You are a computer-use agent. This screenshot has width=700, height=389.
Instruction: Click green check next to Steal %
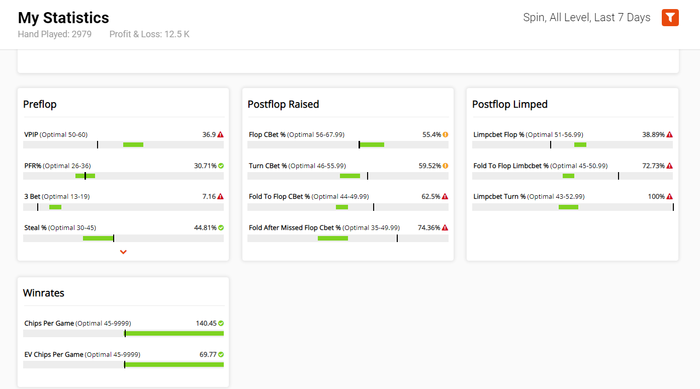tap(221, 228)
